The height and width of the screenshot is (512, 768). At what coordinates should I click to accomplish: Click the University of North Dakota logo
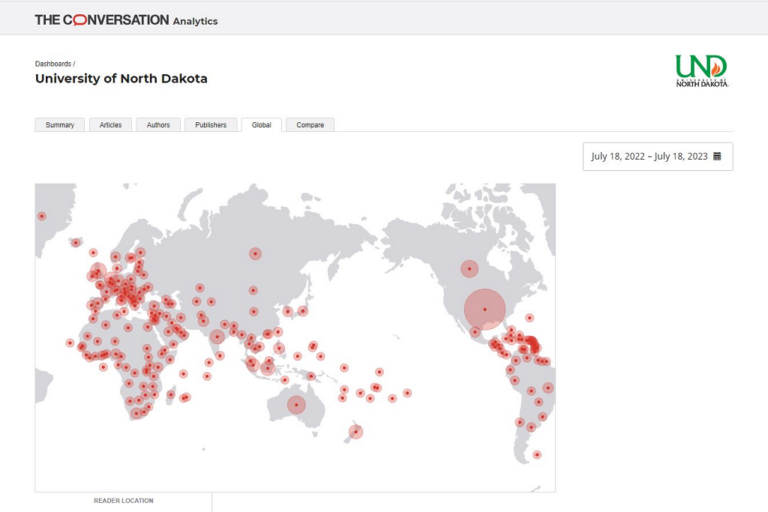(x=702, y=71)
